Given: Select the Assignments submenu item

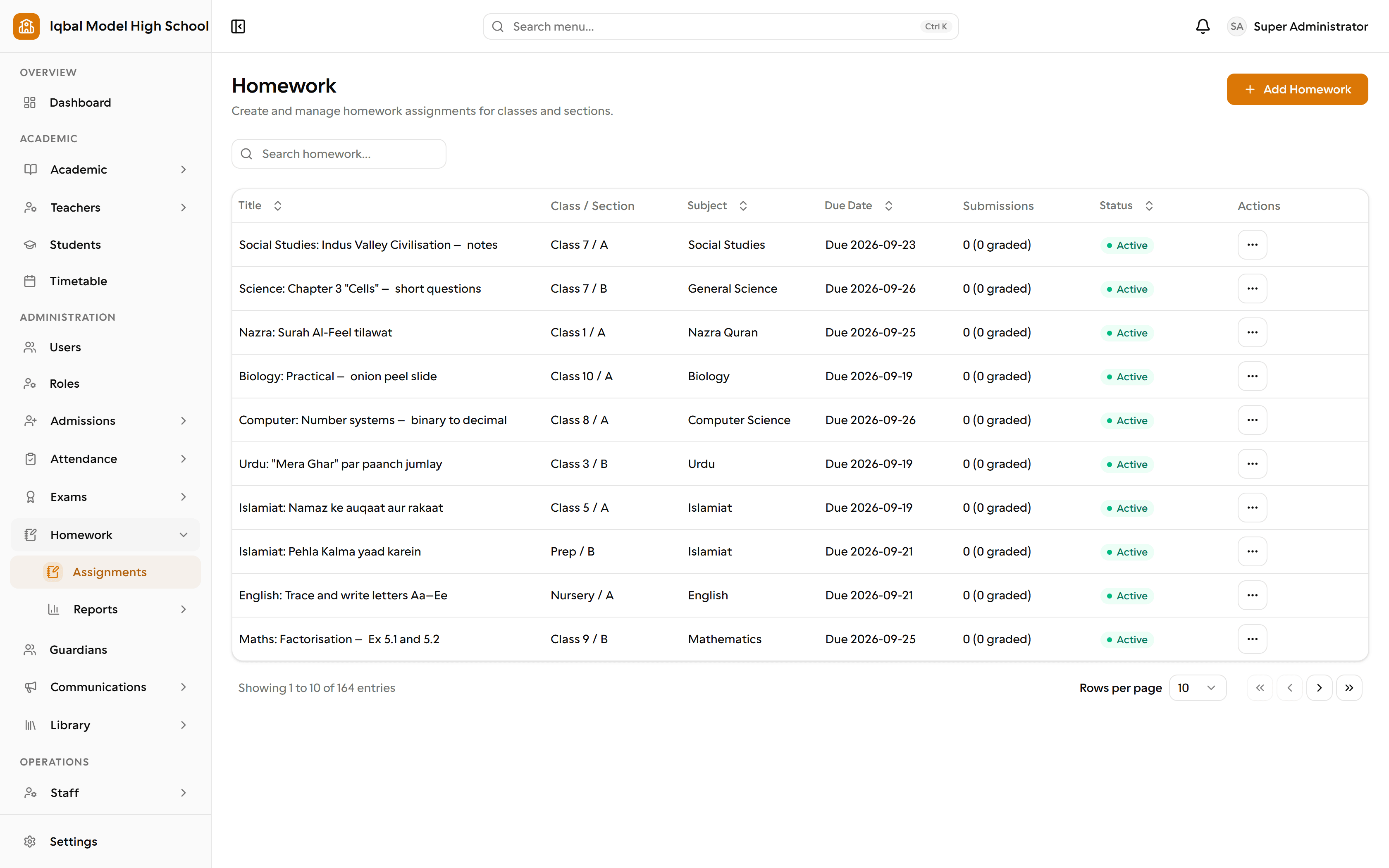Looking at the screenshot, I should pyautogui.click(x=105, y=572).
